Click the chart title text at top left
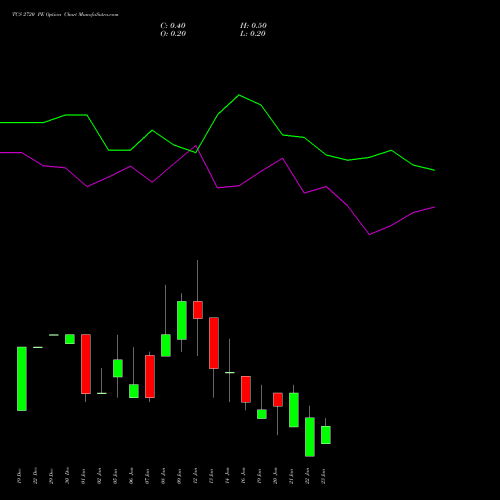This screenshot has height=500, width=500. pyautogui.click(x=65, y=15)
